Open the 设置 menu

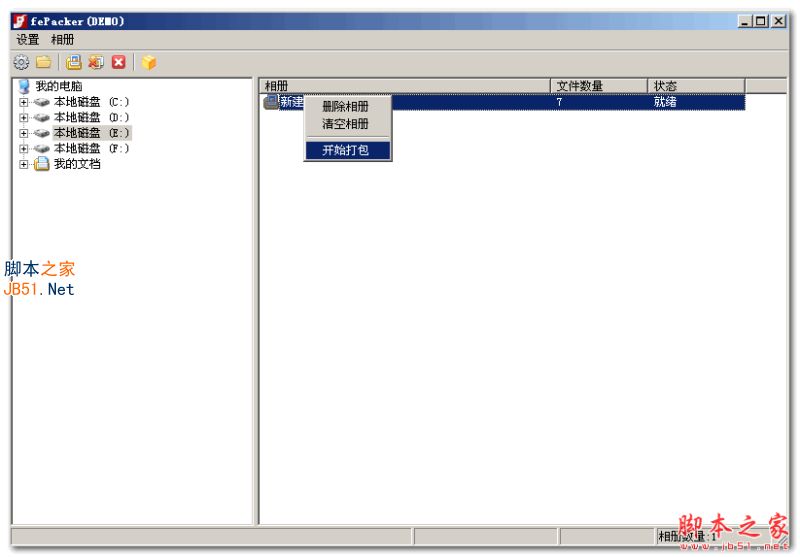tap(28, 40)
